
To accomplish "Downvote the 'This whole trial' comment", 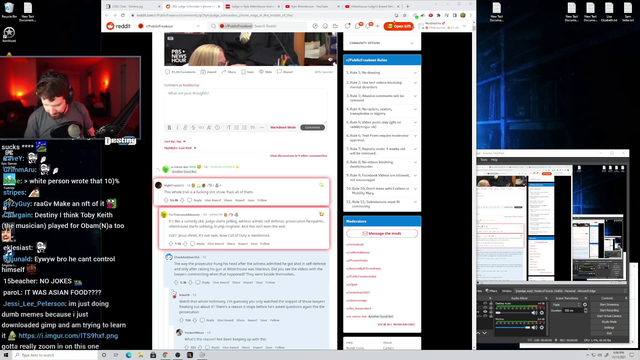I will (x=182, y=200).
